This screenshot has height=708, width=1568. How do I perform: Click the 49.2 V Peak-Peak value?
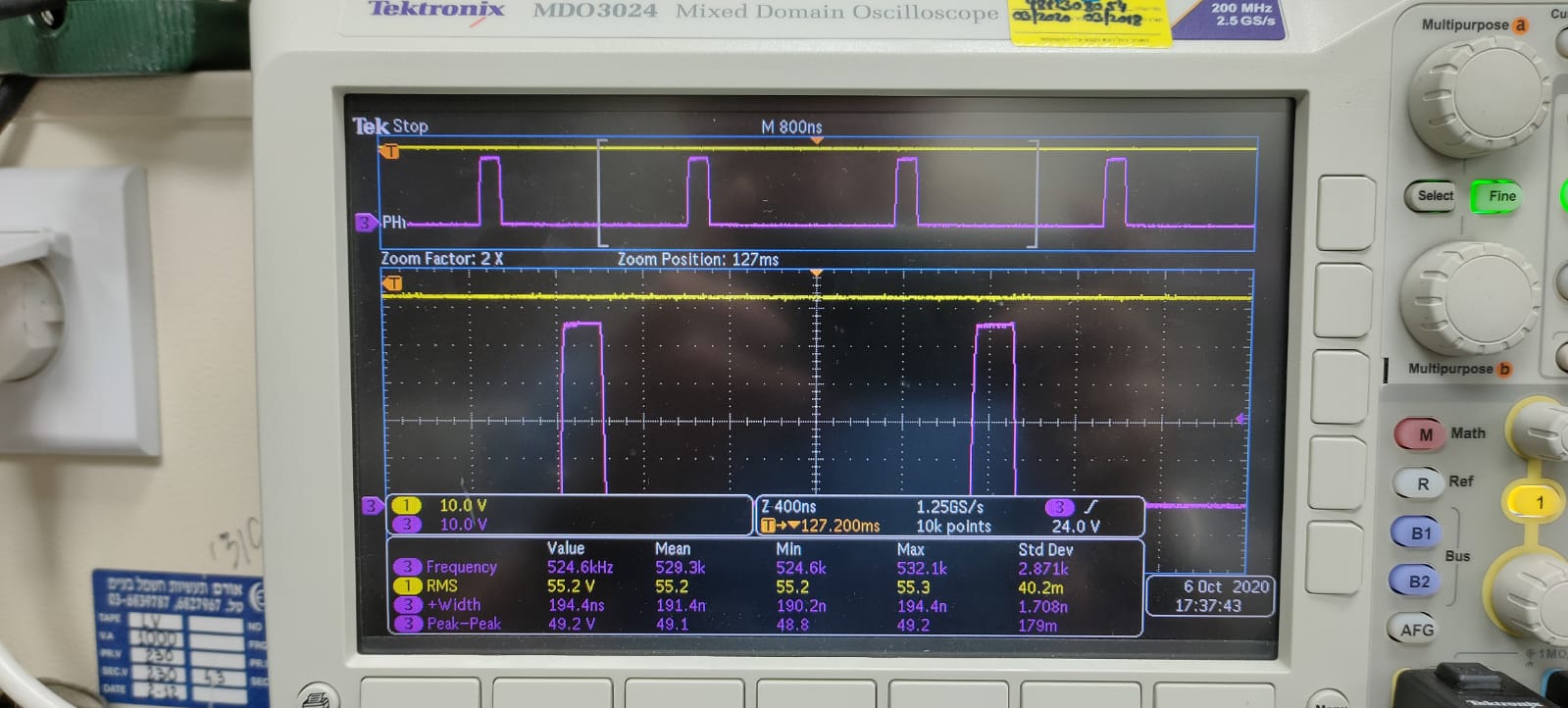(571, 624)
